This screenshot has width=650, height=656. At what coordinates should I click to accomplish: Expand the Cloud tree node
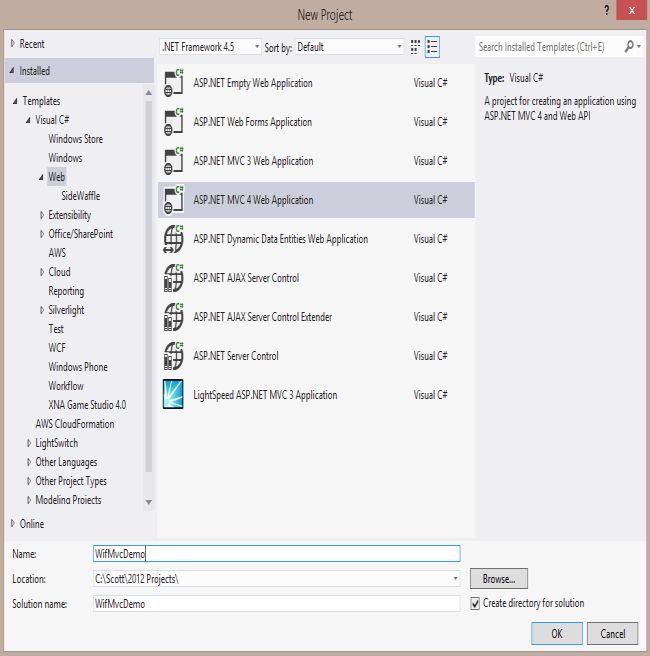tap(41, 272)
